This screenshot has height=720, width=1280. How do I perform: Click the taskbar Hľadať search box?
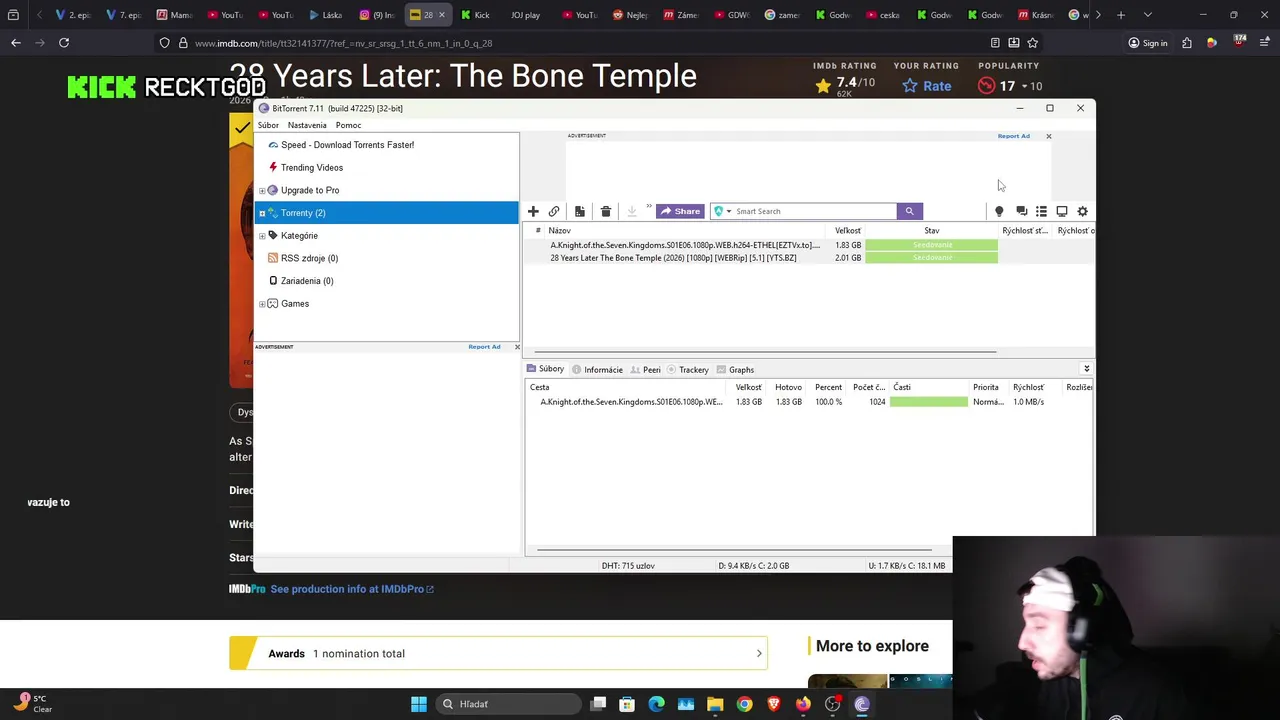[x=507, y=704]
